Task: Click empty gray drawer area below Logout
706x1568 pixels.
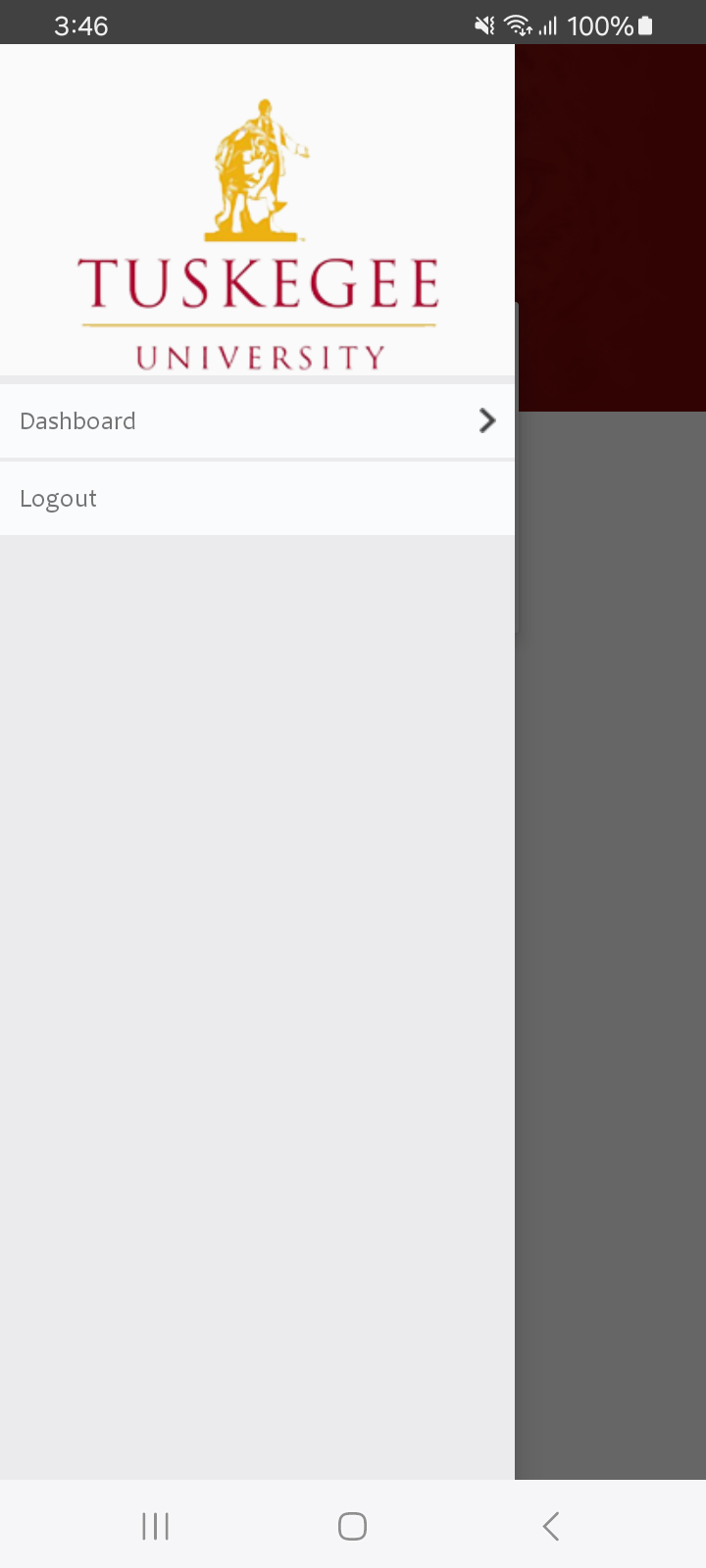Action: [x=257, y=1006]
